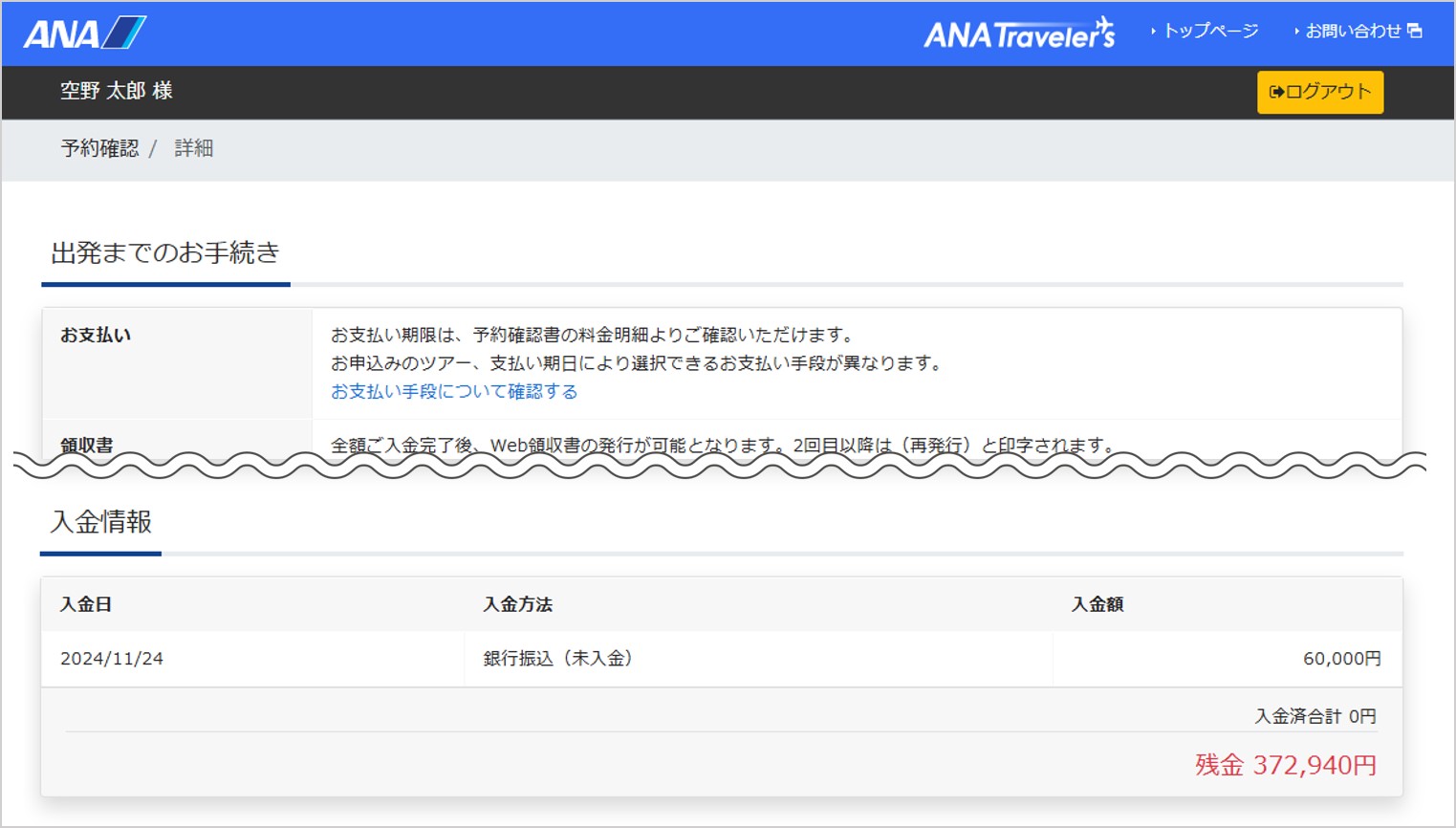Click the 入金情報 section heading
The height and width of the screenshot is (828, 1456).
click(100, 523)
